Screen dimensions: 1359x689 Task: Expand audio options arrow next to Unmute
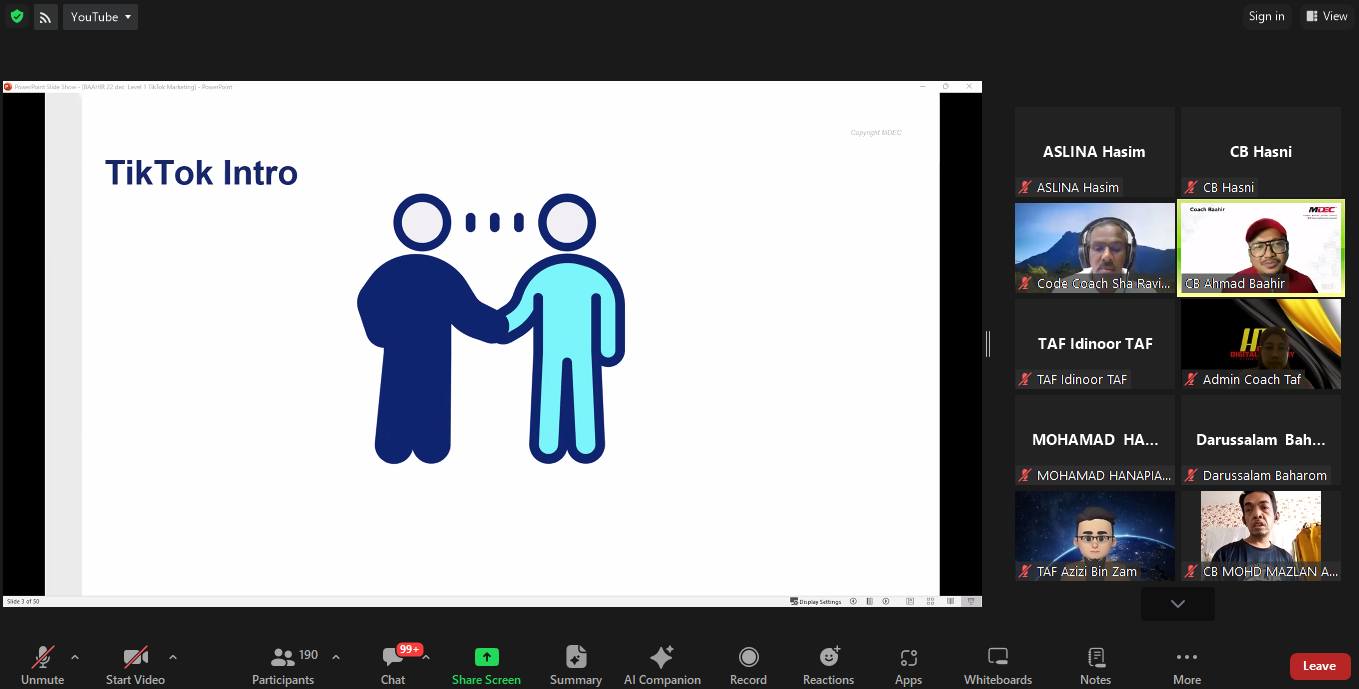coord(75,657)
